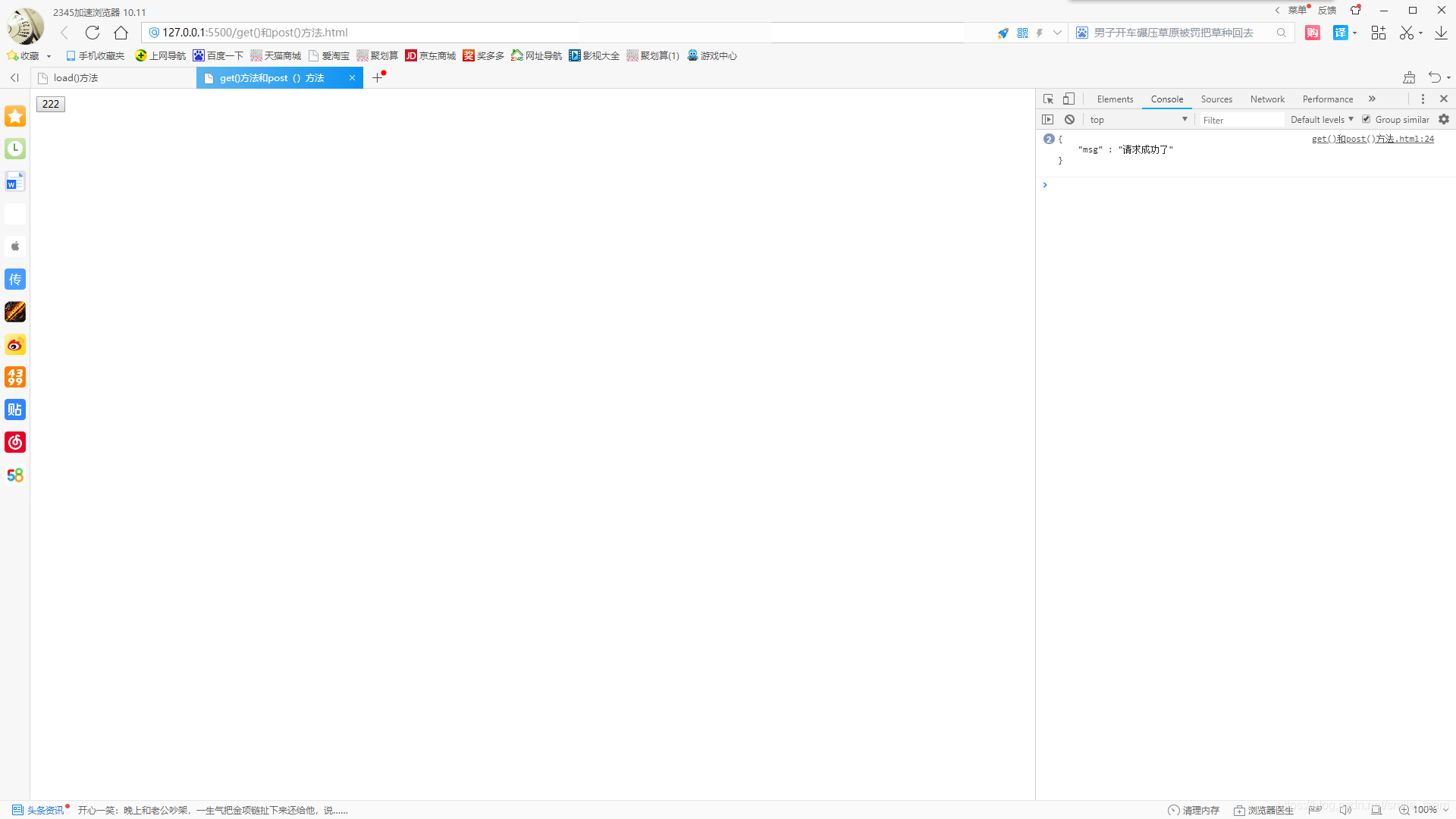Click the Sources panel tab
This screenshot has height=819, width=1456.
1216,98
